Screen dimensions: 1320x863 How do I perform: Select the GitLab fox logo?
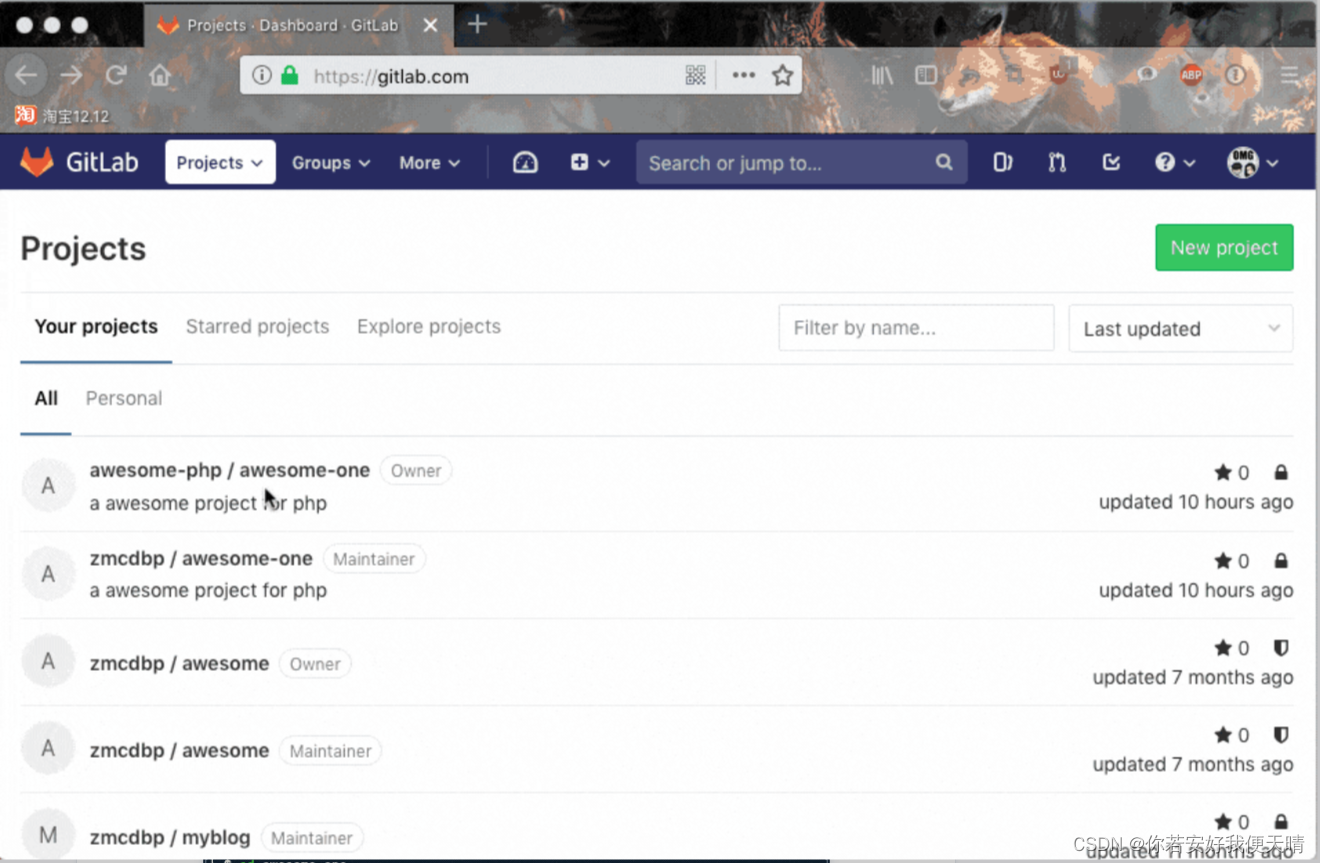click(x=39, y=161)
